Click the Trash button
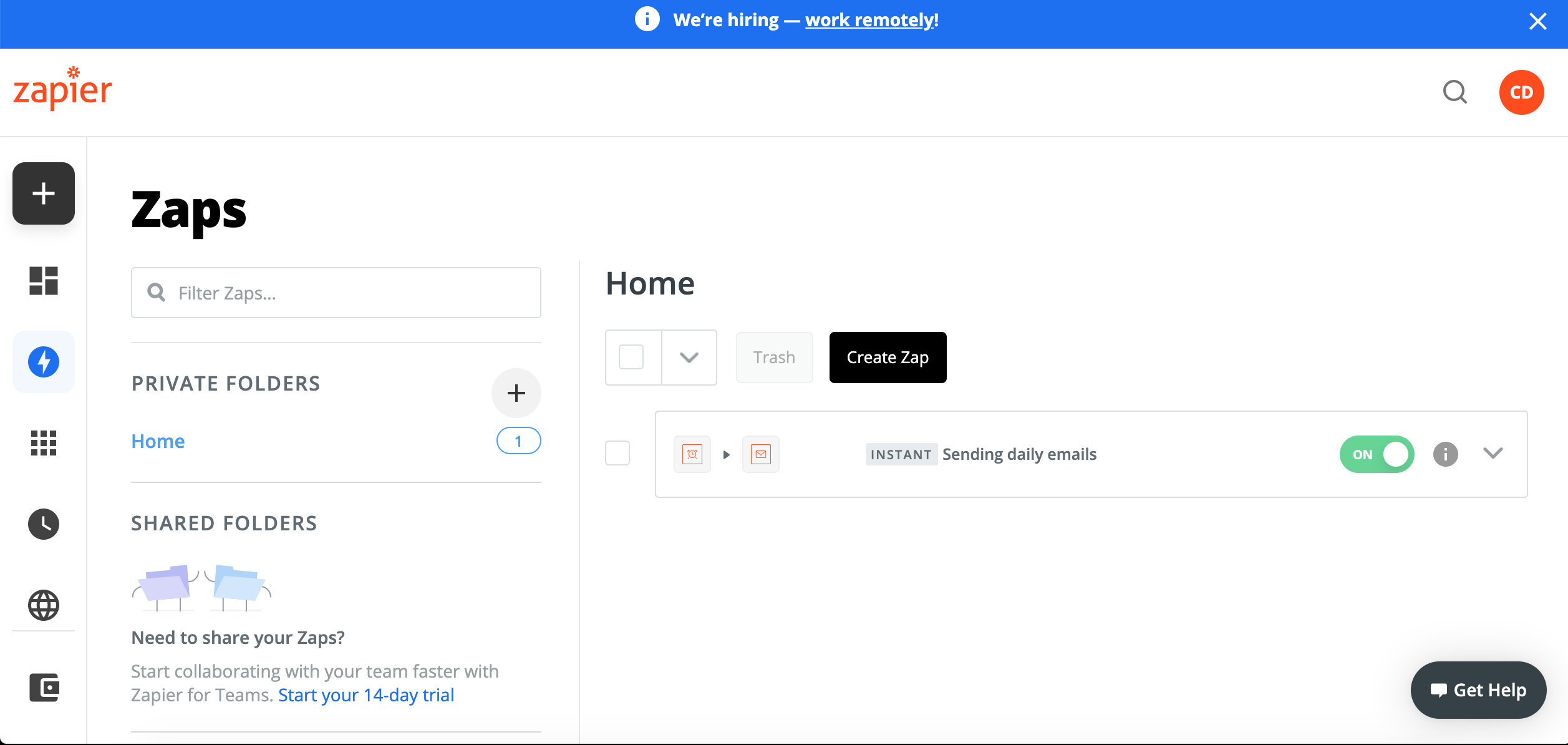This screenshot has width=1568, height=745. 774,358
